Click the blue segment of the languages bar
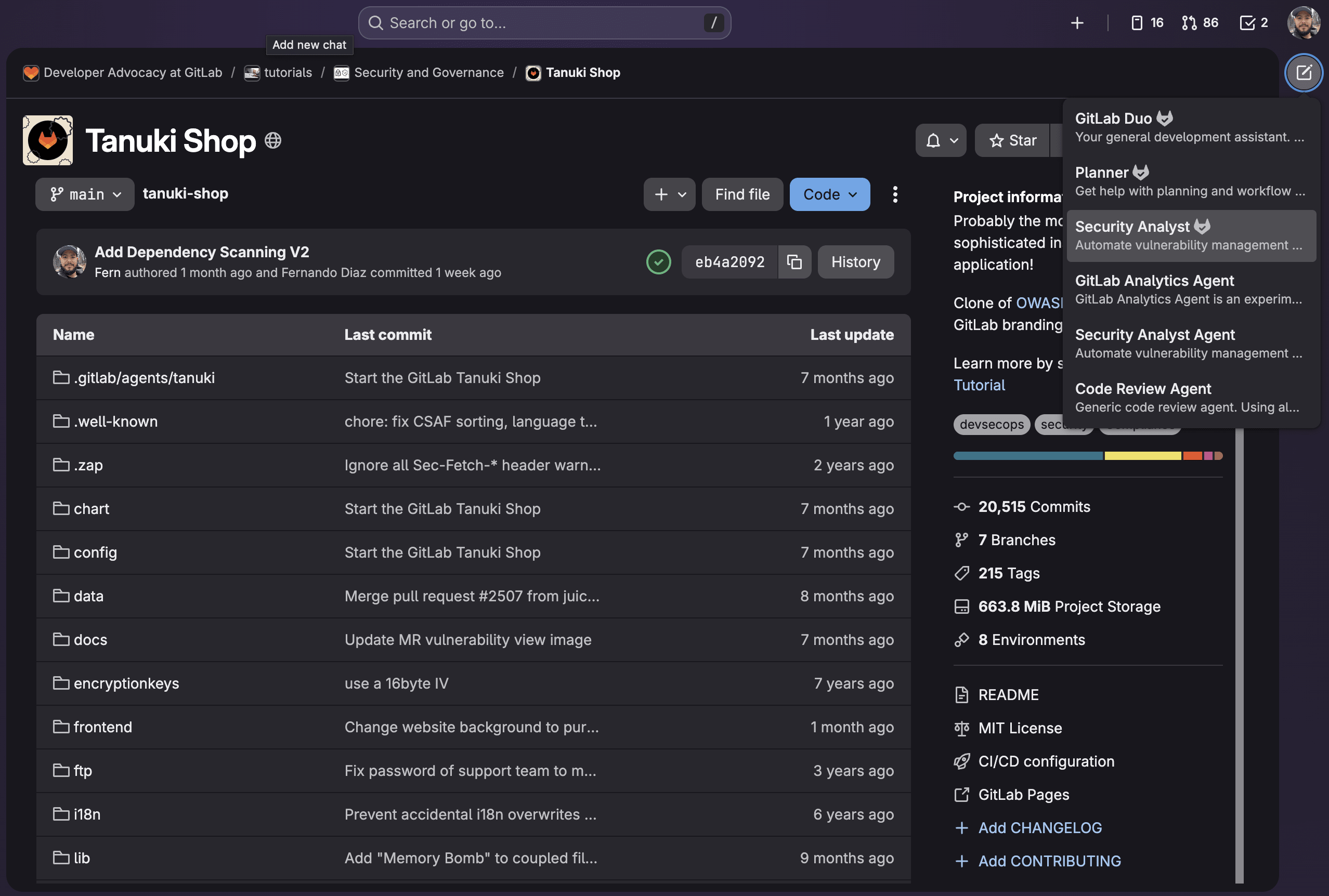The image size is (1329, 896). point(1027,456)
